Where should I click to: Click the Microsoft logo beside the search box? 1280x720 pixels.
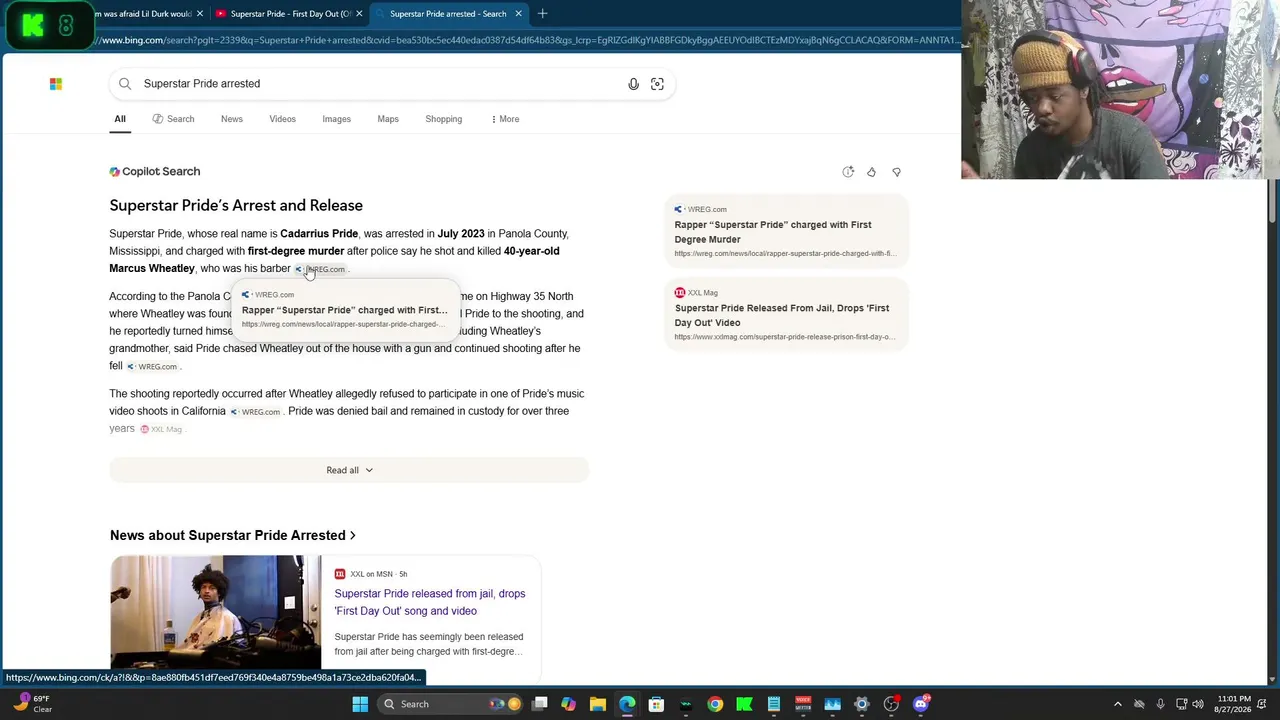click(x=56, y=84)
